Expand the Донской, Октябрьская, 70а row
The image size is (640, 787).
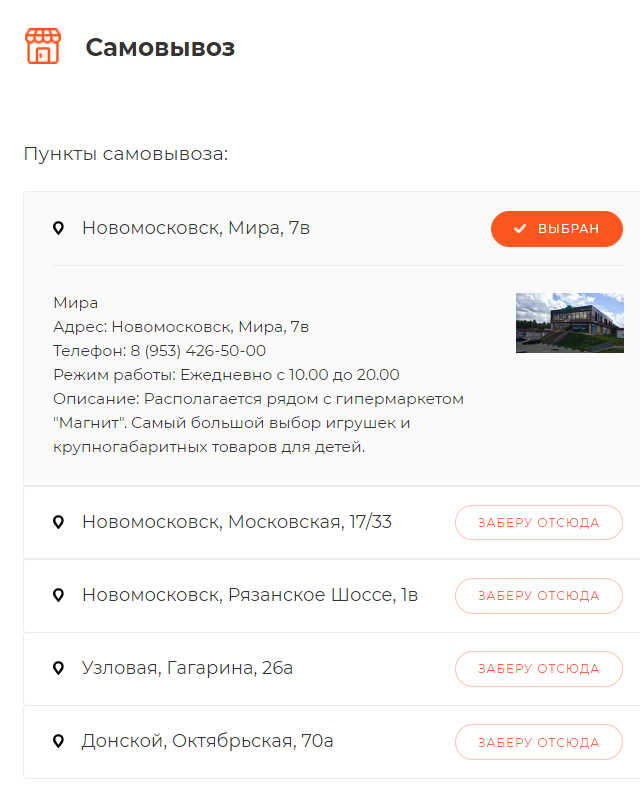click(x=208, y=741)
